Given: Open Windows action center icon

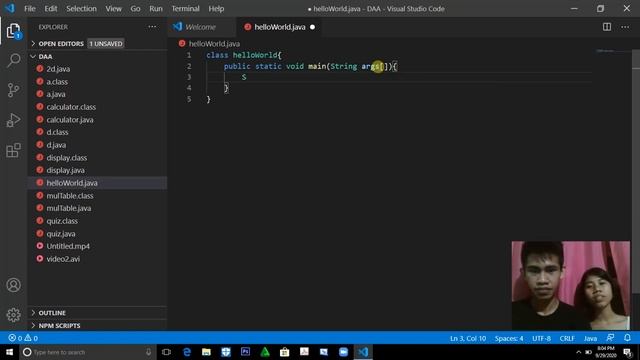Looking at the screenshot, I should [x=628, y=352].
